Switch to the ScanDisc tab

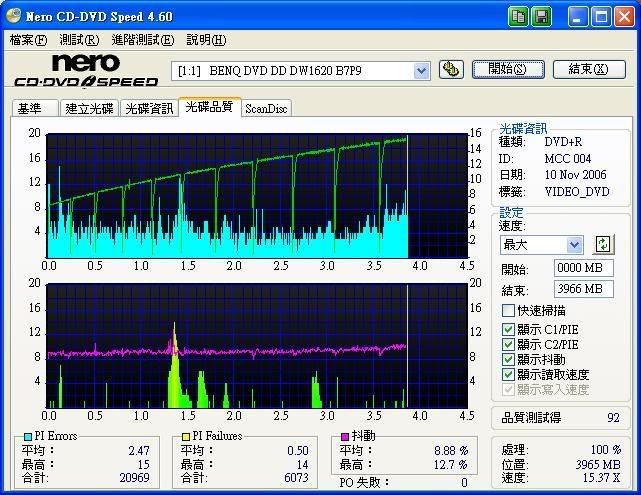pyautogui.click(x=266, y=108)
